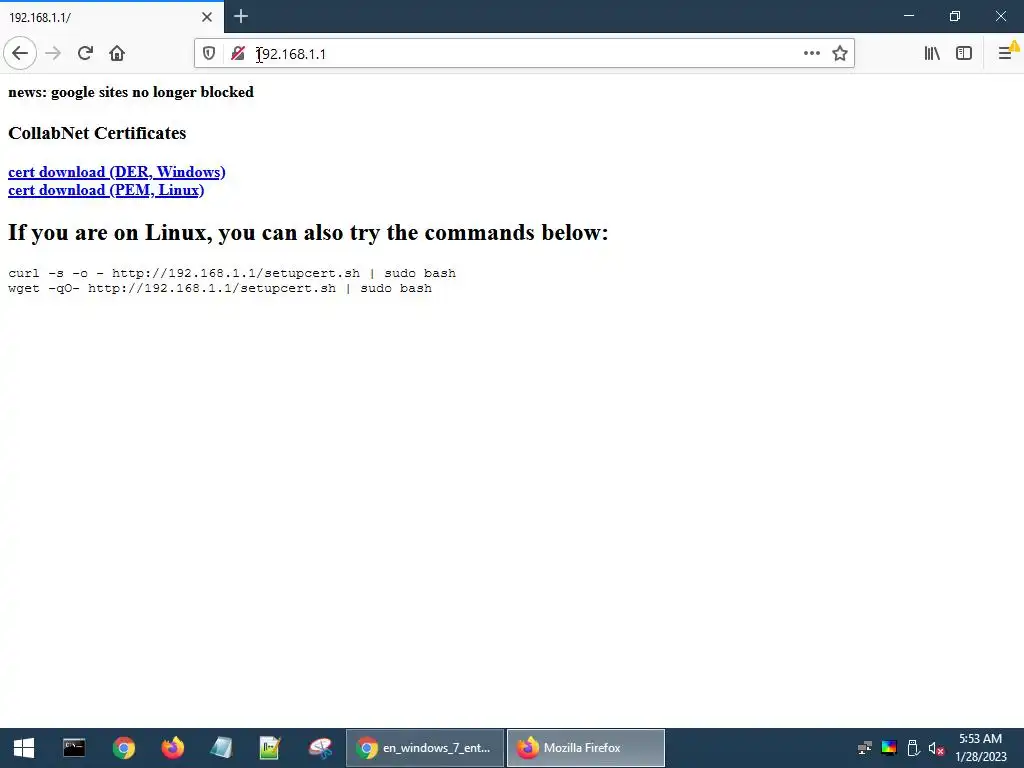Open the notebook app taskbar icon

[x=221, y=748]
